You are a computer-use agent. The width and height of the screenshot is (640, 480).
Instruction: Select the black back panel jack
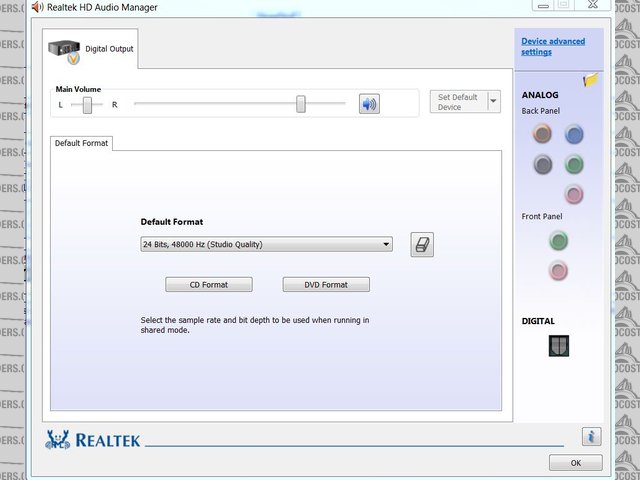tap(543, 164)
